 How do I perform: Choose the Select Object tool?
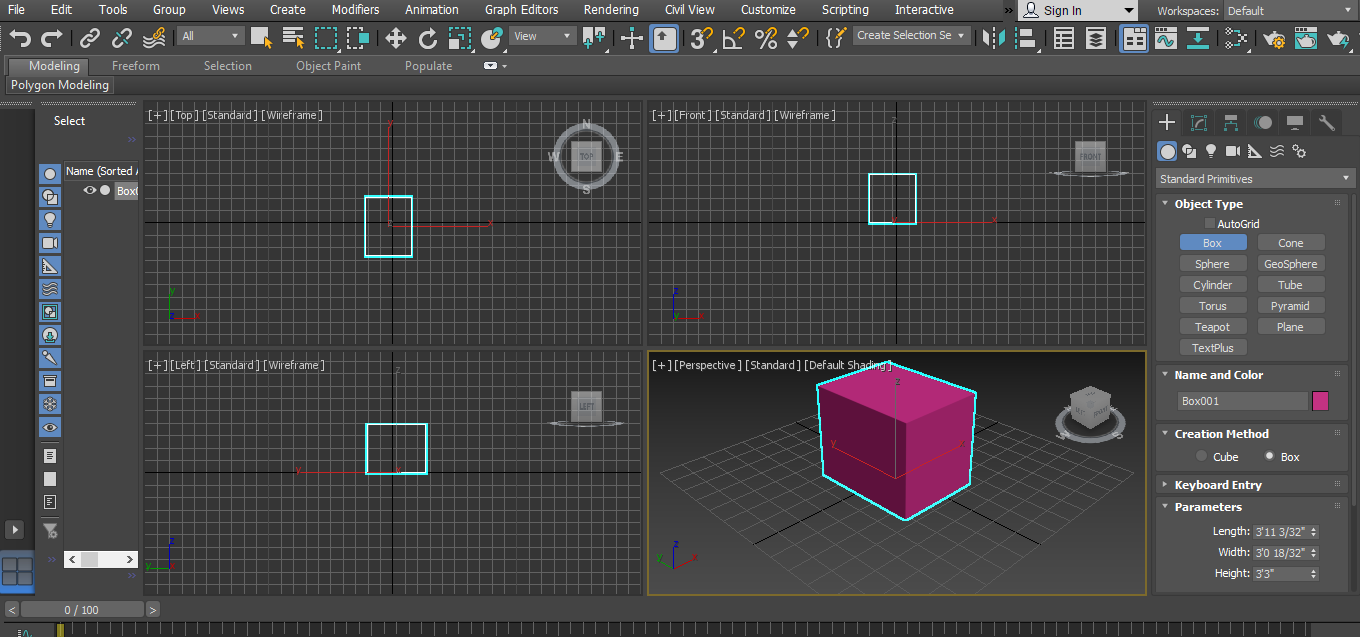[261, 39]
